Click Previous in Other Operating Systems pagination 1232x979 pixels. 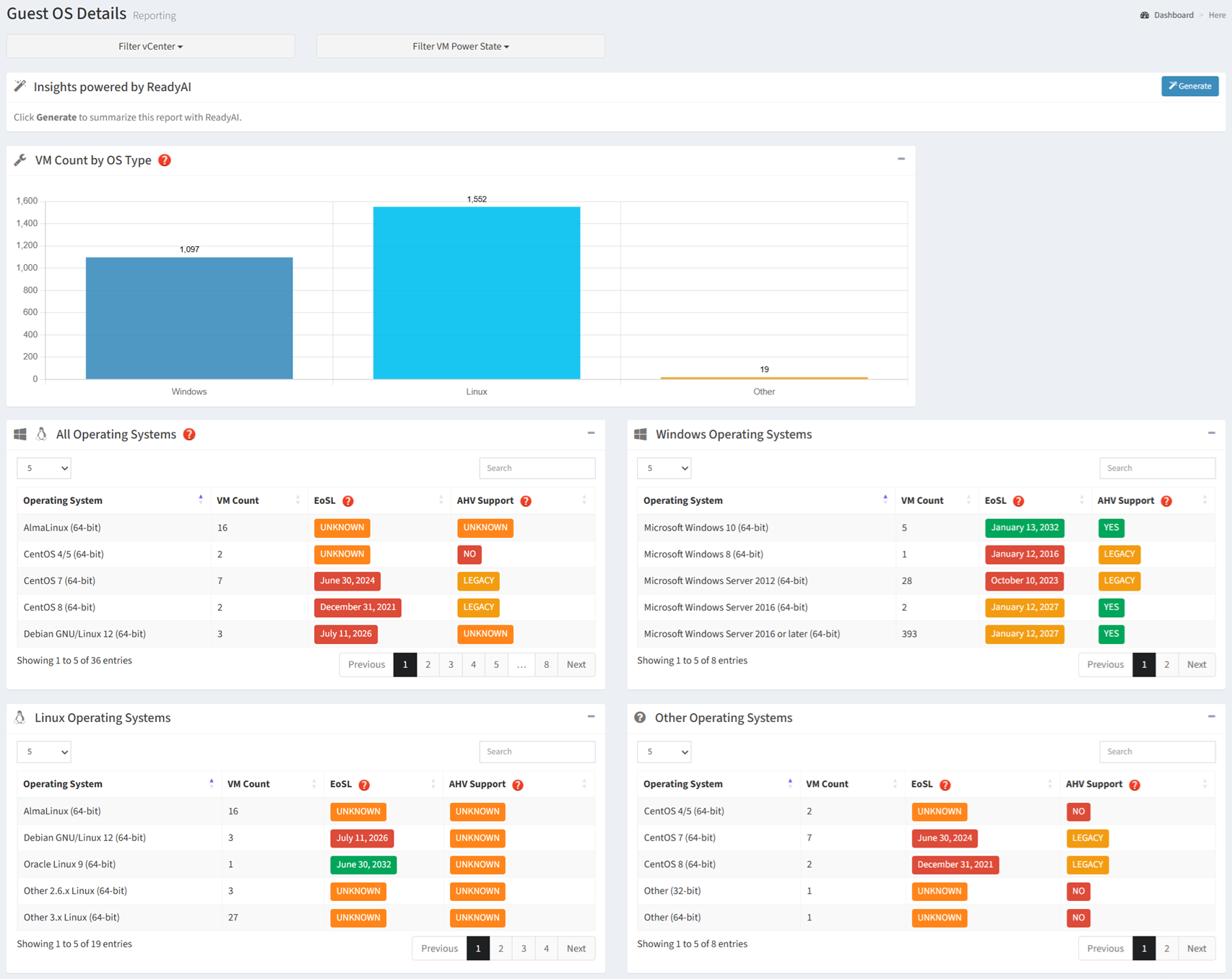coord(1106,949)
